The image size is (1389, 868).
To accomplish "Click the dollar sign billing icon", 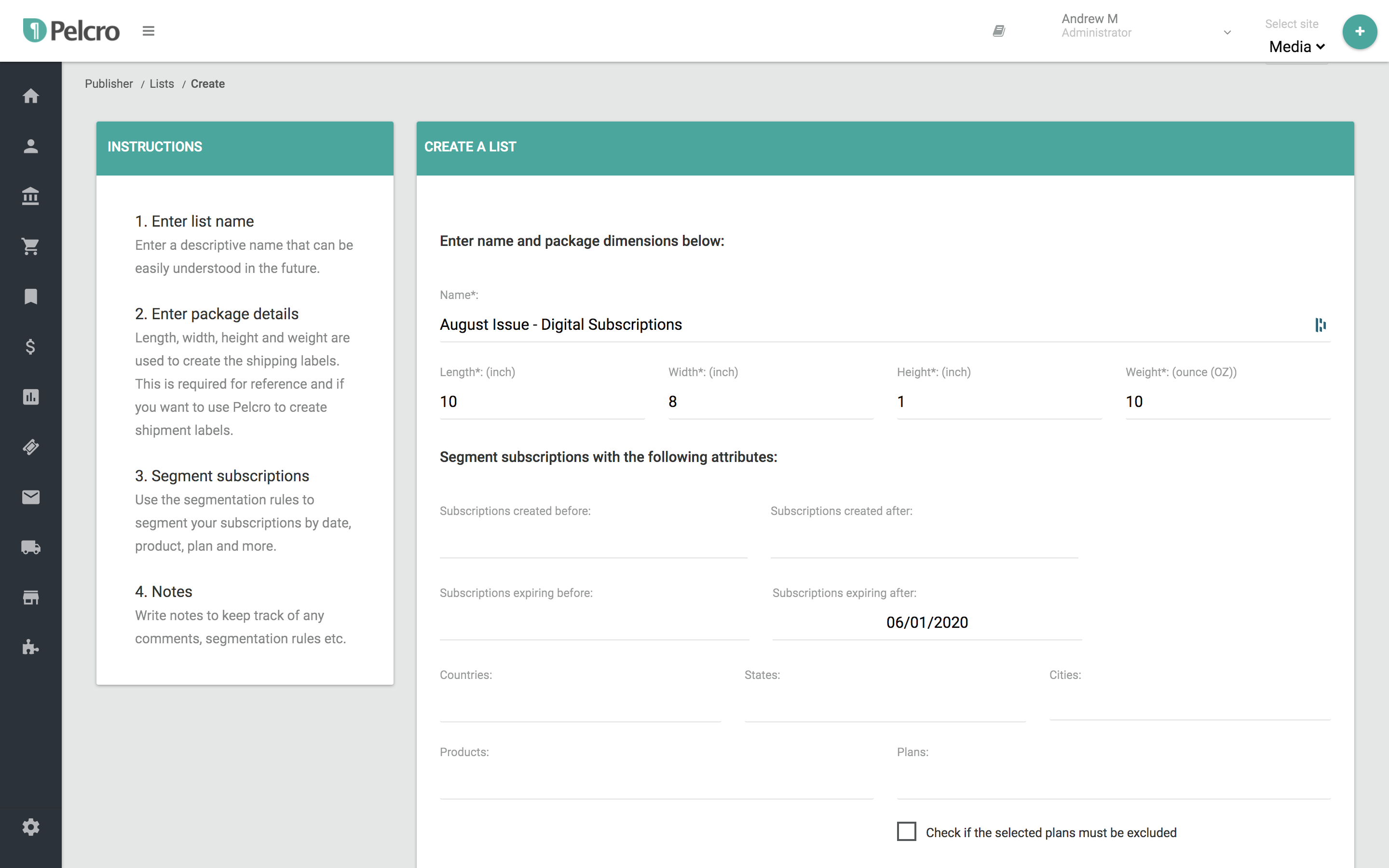I will [30, 347].
